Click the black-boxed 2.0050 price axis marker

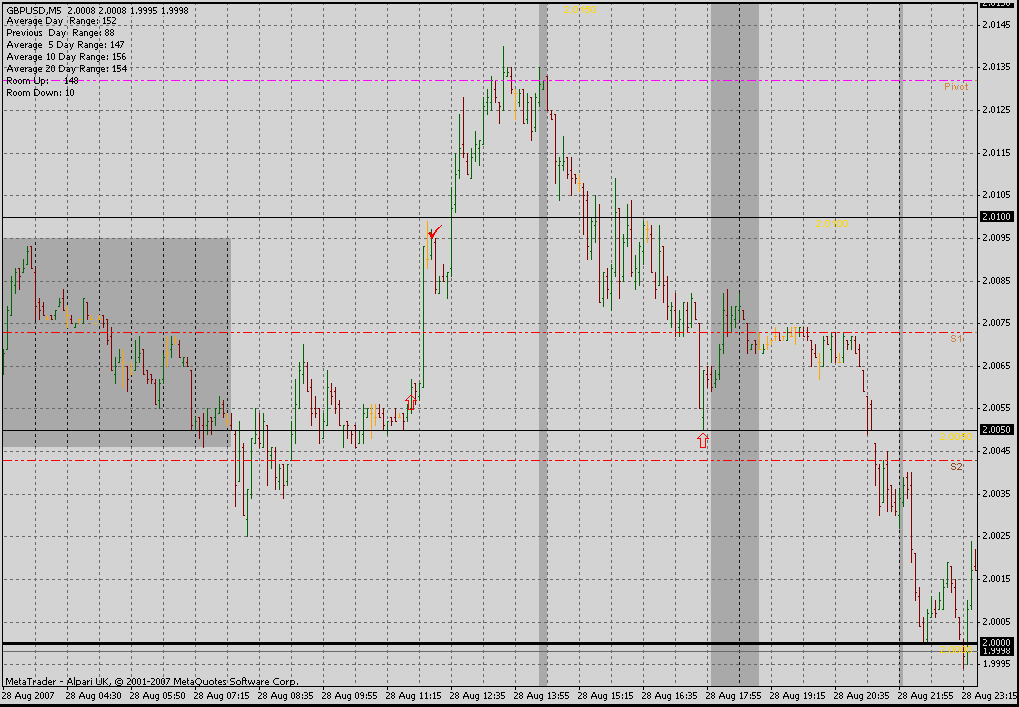point(997,430)
